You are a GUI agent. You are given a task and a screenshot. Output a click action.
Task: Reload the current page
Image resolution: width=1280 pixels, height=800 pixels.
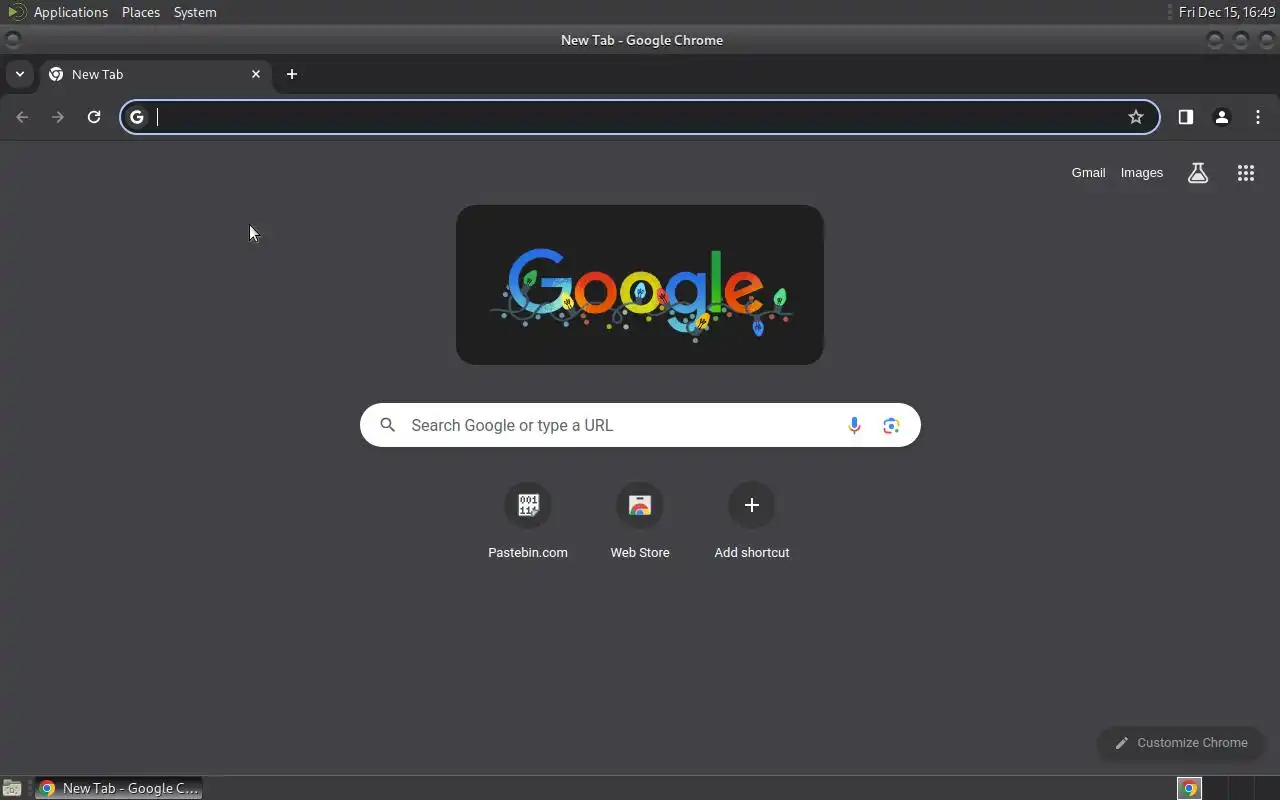point(94,117)
